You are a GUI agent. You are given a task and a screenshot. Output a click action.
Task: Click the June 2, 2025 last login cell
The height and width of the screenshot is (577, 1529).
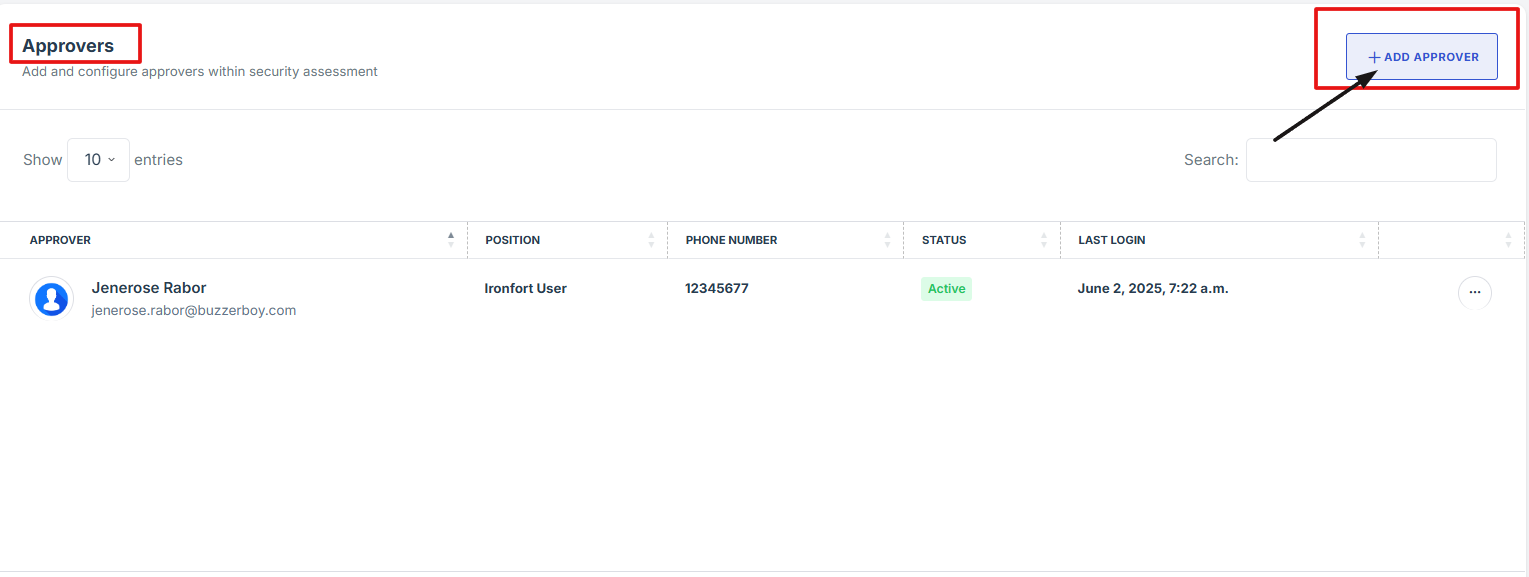[x=1152, y=288]
